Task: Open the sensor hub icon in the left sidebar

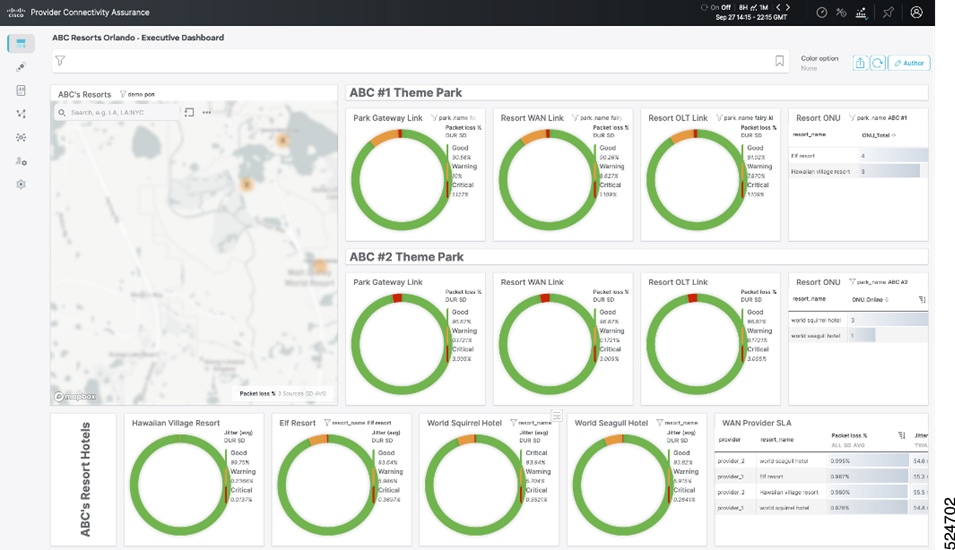Action: pyautogui.click(x=21, y=138)
